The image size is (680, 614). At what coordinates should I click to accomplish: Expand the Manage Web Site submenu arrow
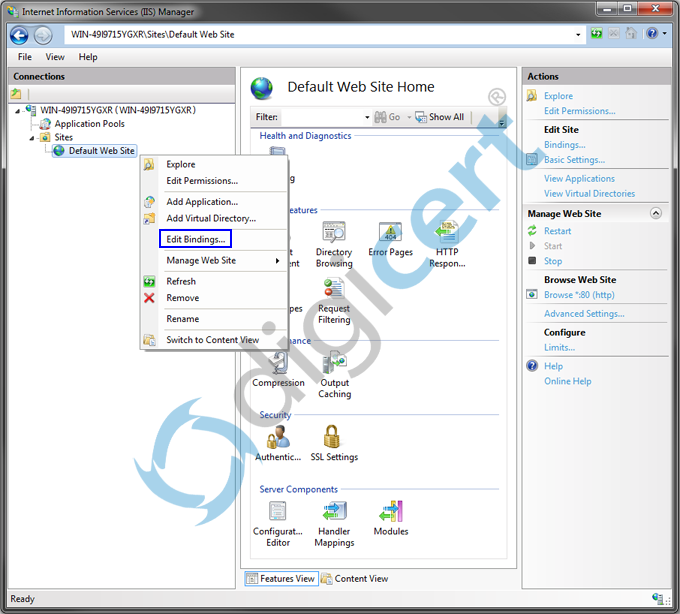click(x=278, y=260)
